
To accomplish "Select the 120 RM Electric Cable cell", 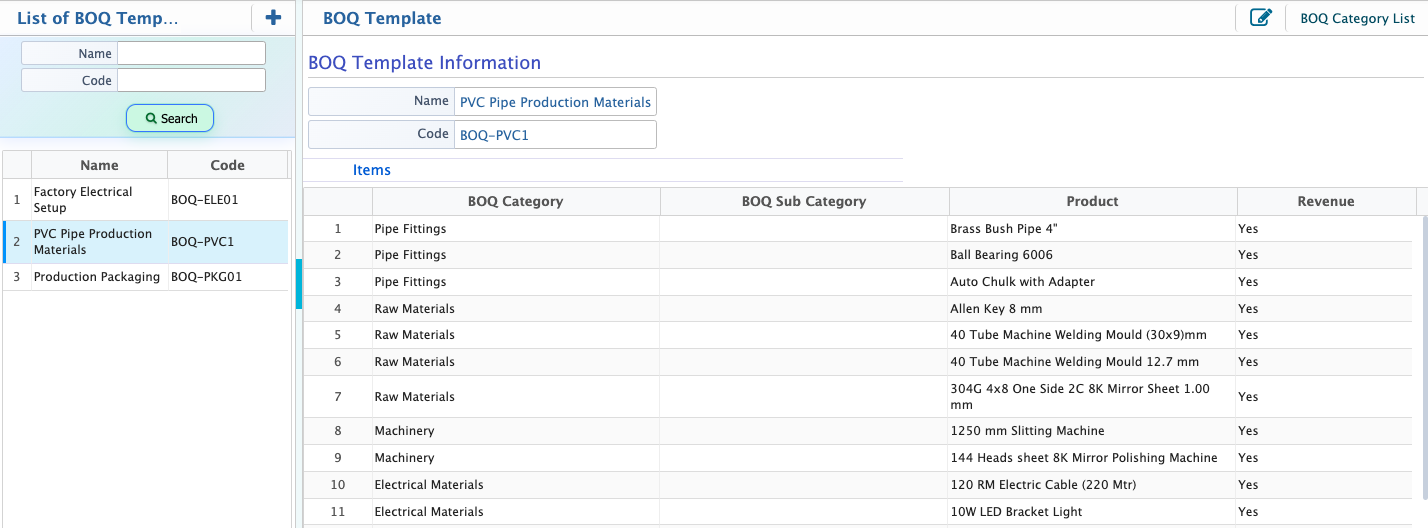I will pyautogui.click(x=1092, y=485).
